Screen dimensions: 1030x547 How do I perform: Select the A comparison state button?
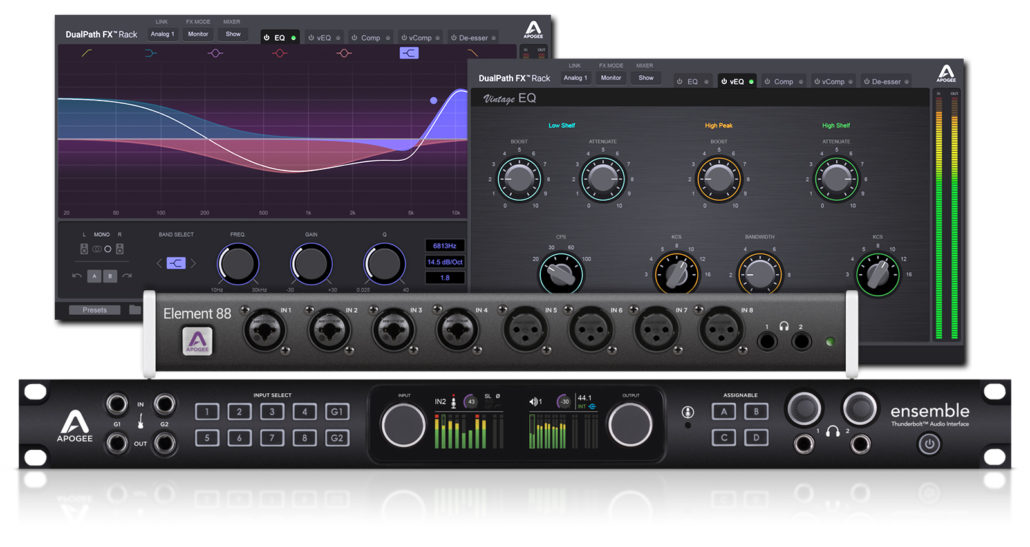[x=94, y=276]
